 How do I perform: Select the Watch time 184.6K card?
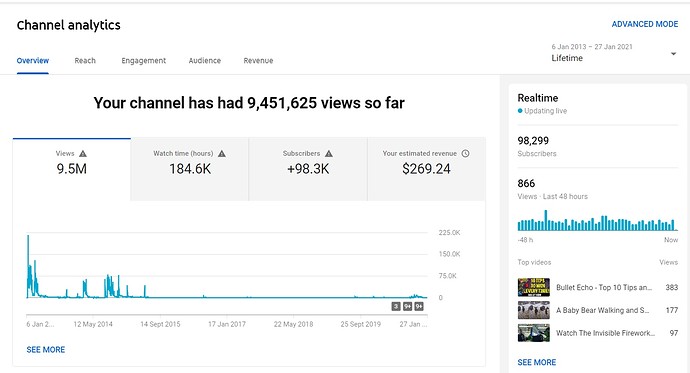[x=190, y=169]
